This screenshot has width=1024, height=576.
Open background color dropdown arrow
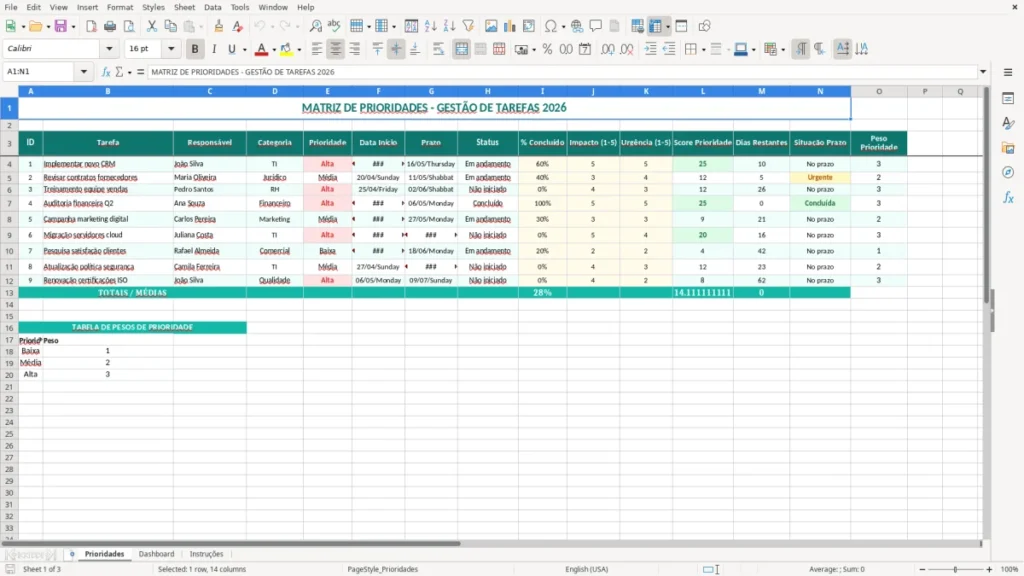[299, 50]
